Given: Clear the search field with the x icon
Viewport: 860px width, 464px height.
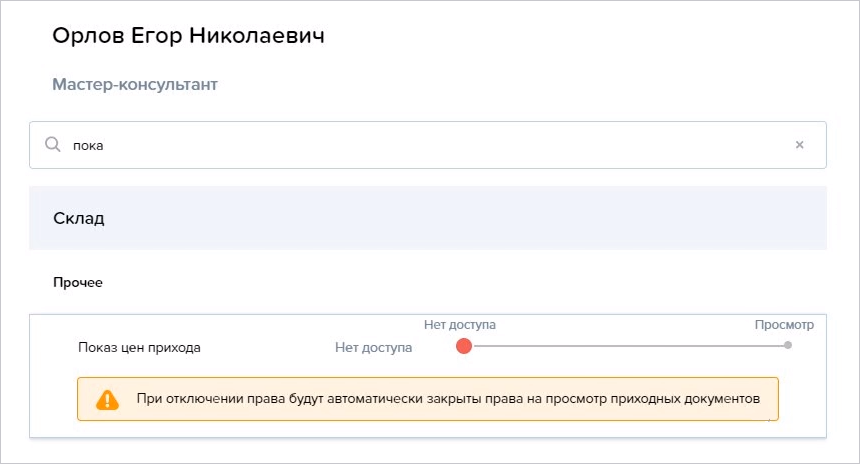Looking at the screenshot, I should (x=800, y=145).
